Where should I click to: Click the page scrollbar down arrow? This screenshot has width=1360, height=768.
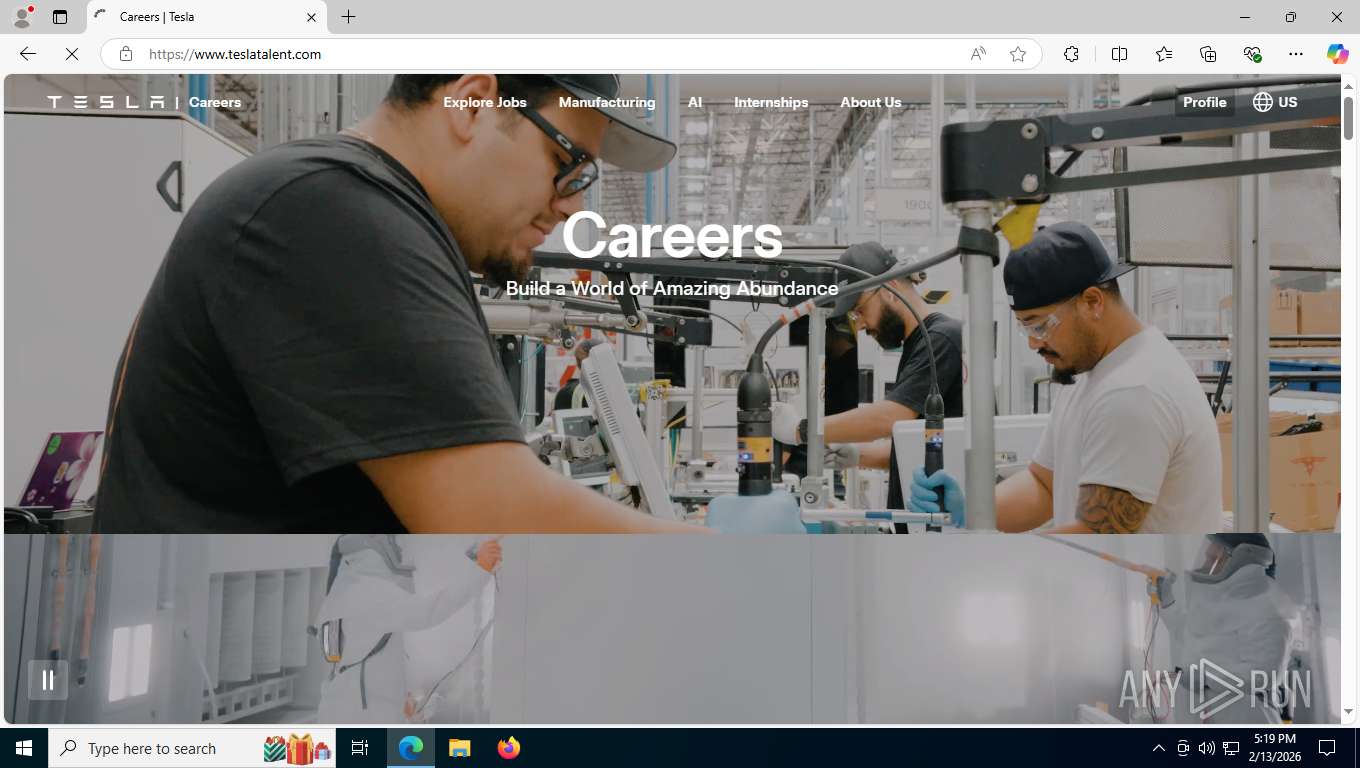coord(1348,712)
